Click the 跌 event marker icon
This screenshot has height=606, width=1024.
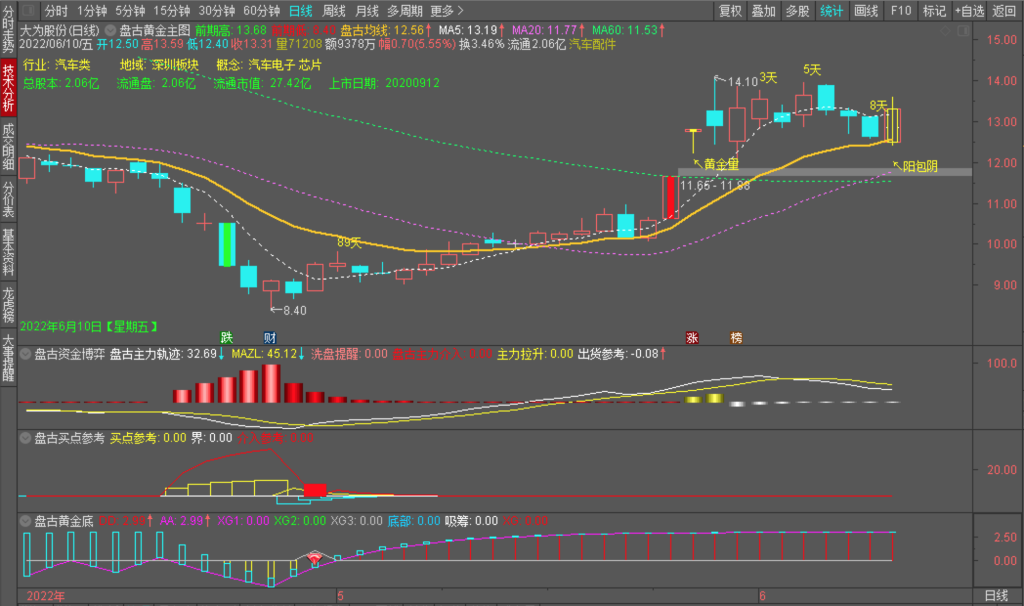click(226, 337)
